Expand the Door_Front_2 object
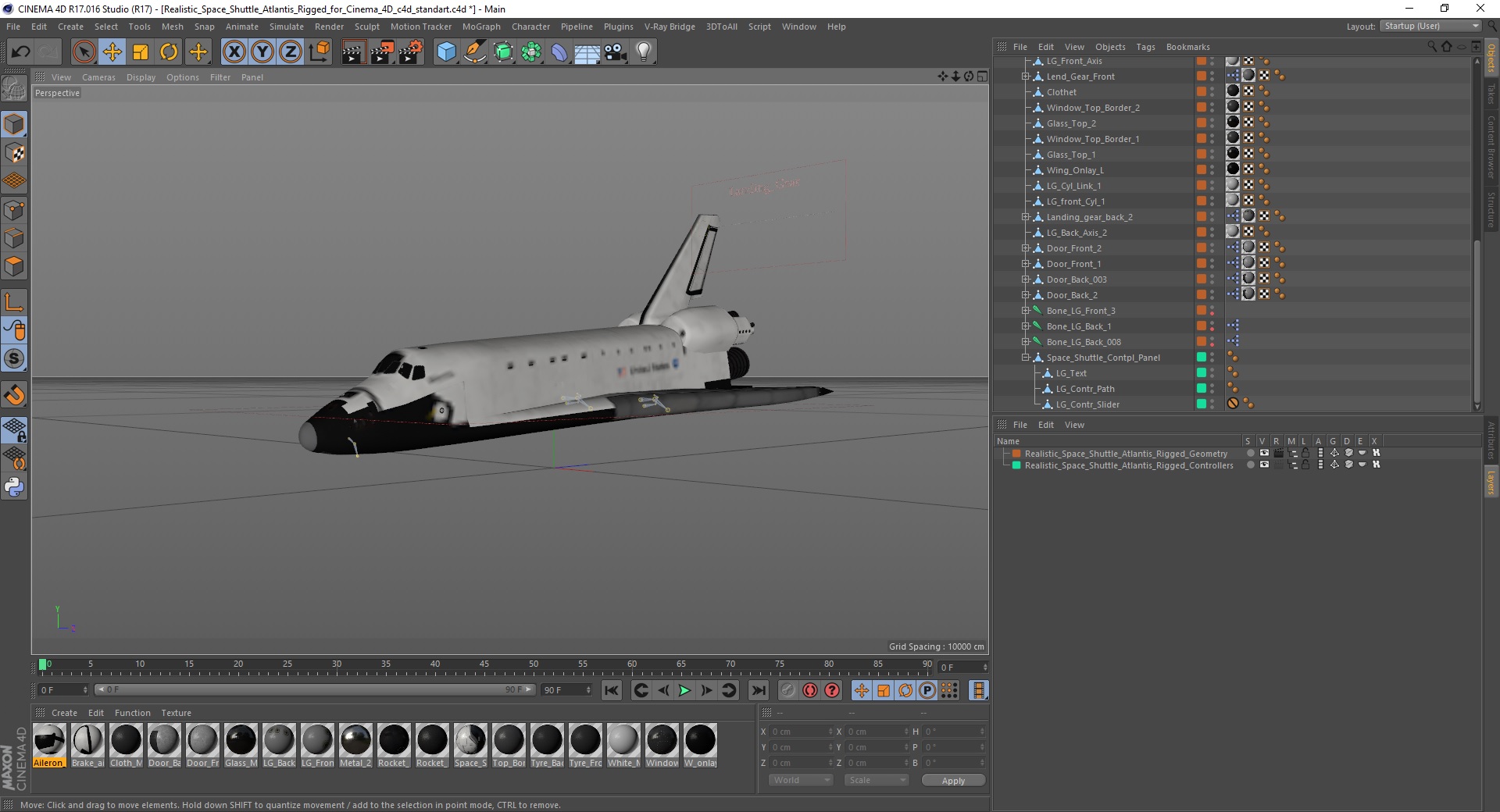Image resolution: width=1500 pixels, height=812 pixels. pyautogui.click(x=1026, y=248)
